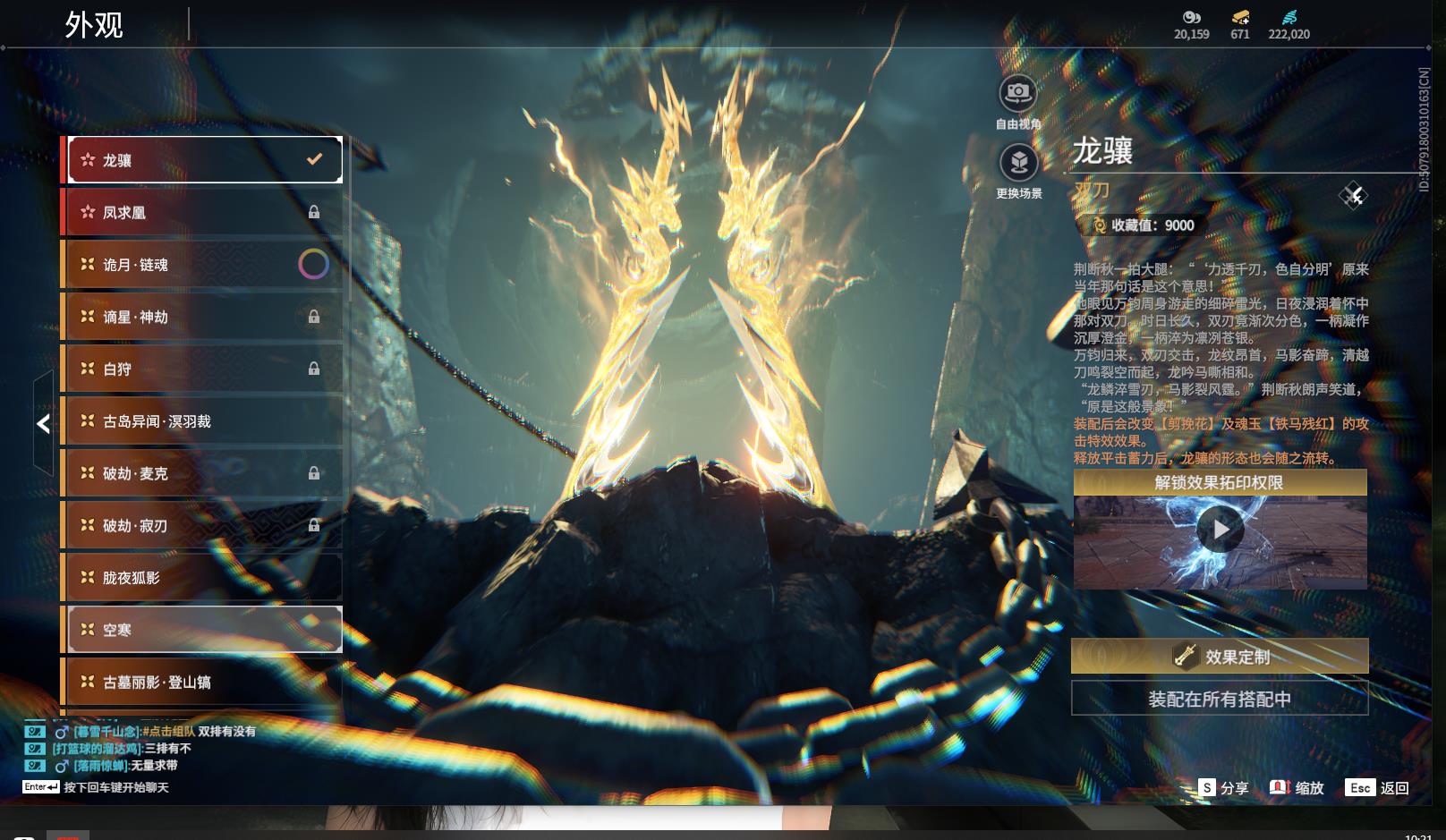Viewport: 1446px width, 840px height.
Task: Pick the 白狩 skin from the list
Action: pyautogui.click(x=205, y=368)
